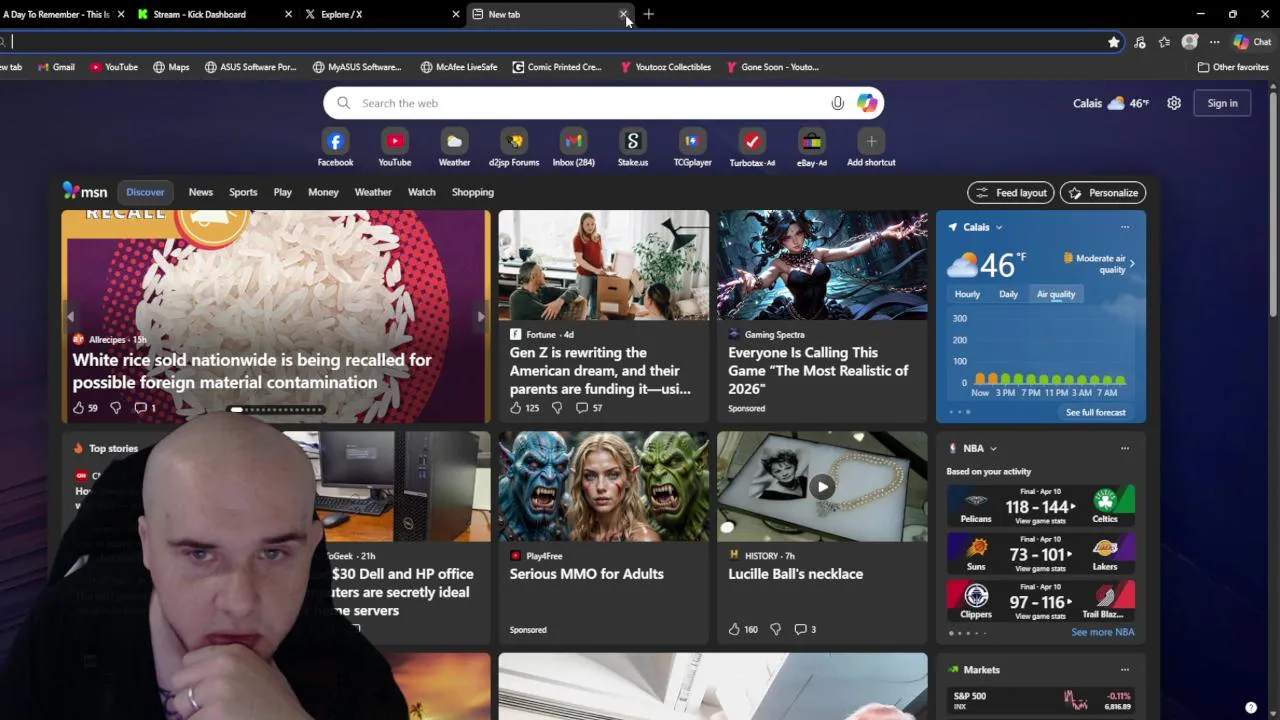Open browser settings and more menu
The width and height of the screenshot is (1280, 720).
click(x=1214, y=42)
